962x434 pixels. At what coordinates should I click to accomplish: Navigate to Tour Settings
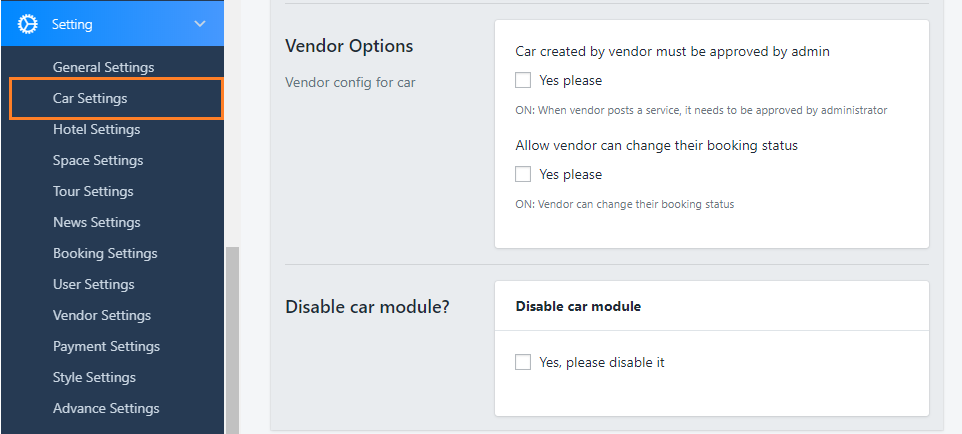click(x=93, y=191)
